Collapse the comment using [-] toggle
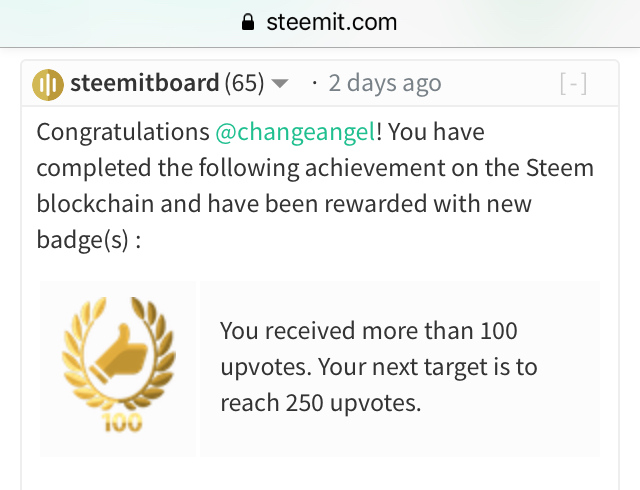The width and height of the screenshot is (640, 490). (573, 84)
